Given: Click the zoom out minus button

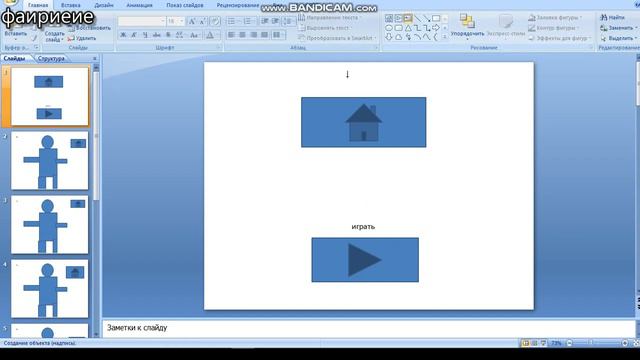Looking at the screenshot, I should point(569,343).
